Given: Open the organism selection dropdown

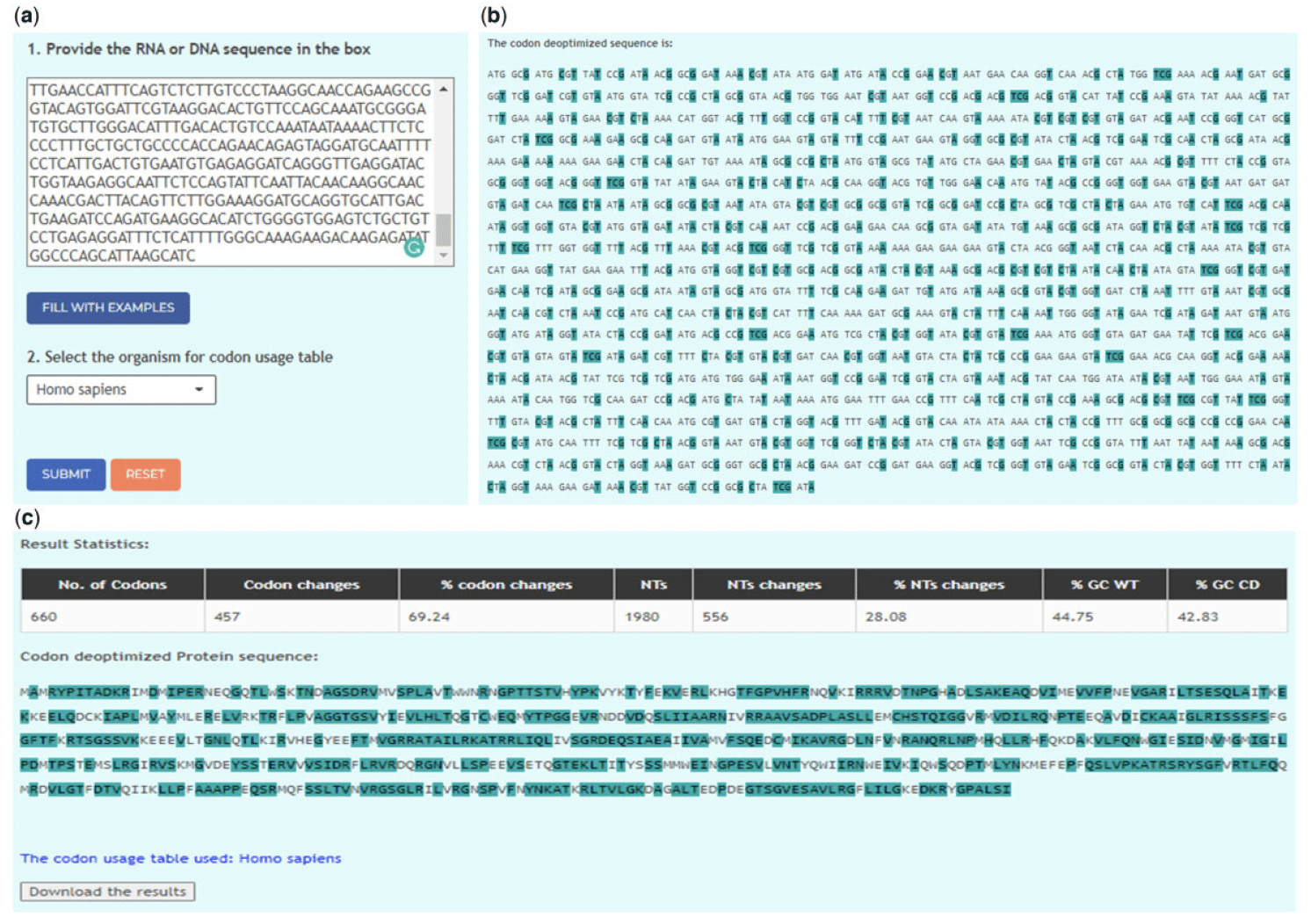Looking at the screenshot, I should coord(120,389).
